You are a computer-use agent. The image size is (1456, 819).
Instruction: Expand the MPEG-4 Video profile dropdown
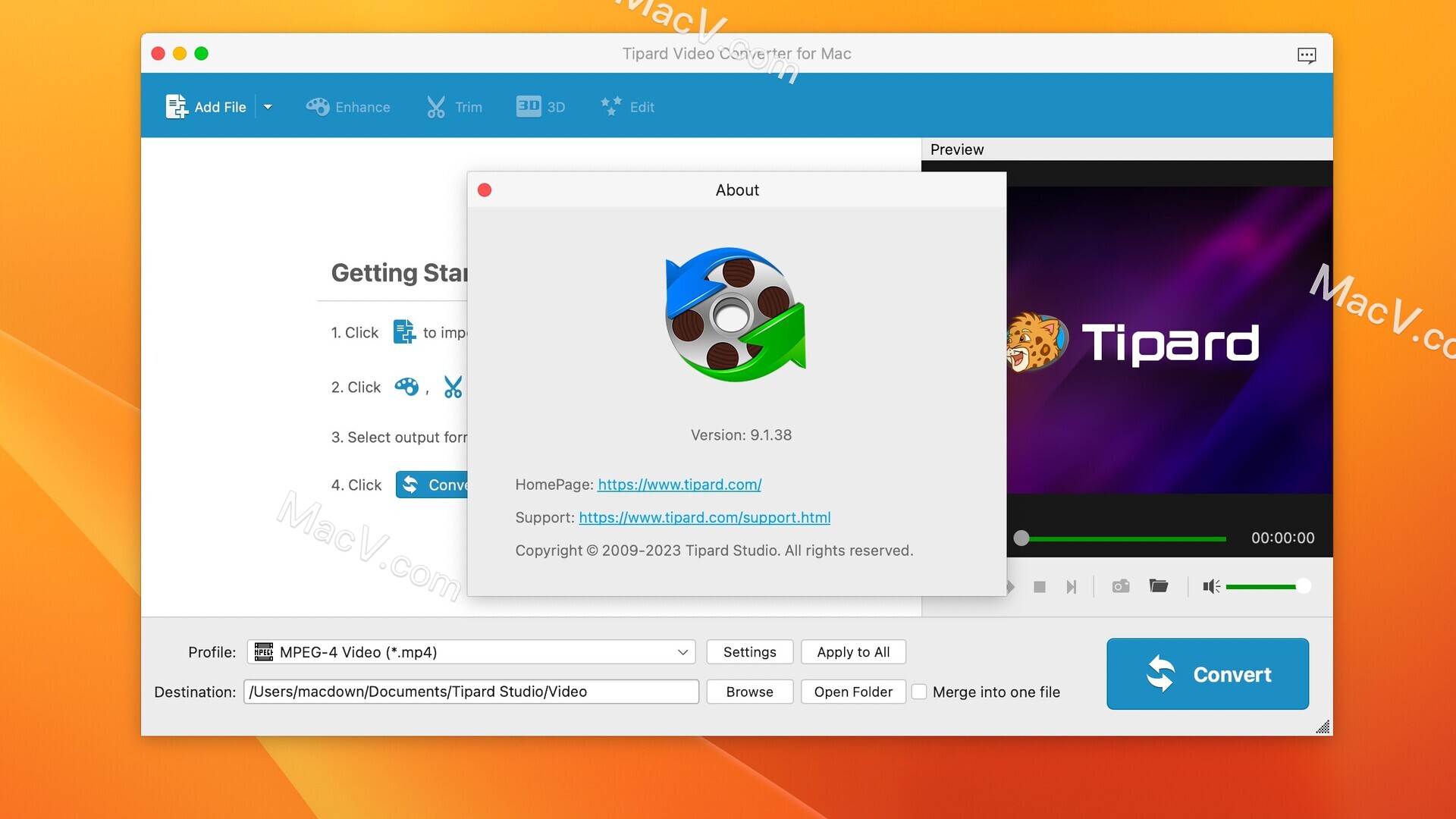pos(683,652)
